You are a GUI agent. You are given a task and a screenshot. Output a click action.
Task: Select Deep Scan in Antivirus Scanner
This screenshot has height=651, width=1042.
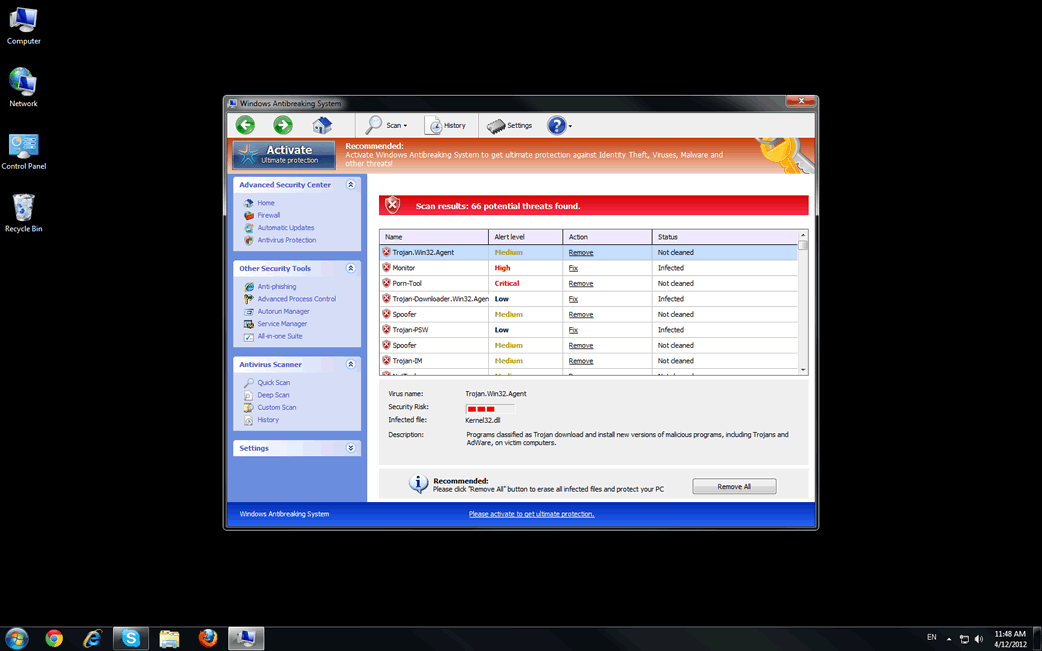point(273,395)
